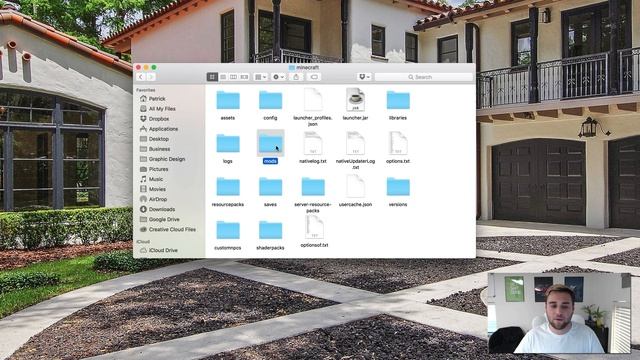Click the "mods" name label
The height and width of the screenshot is (360, 640).
coord(270,161)
